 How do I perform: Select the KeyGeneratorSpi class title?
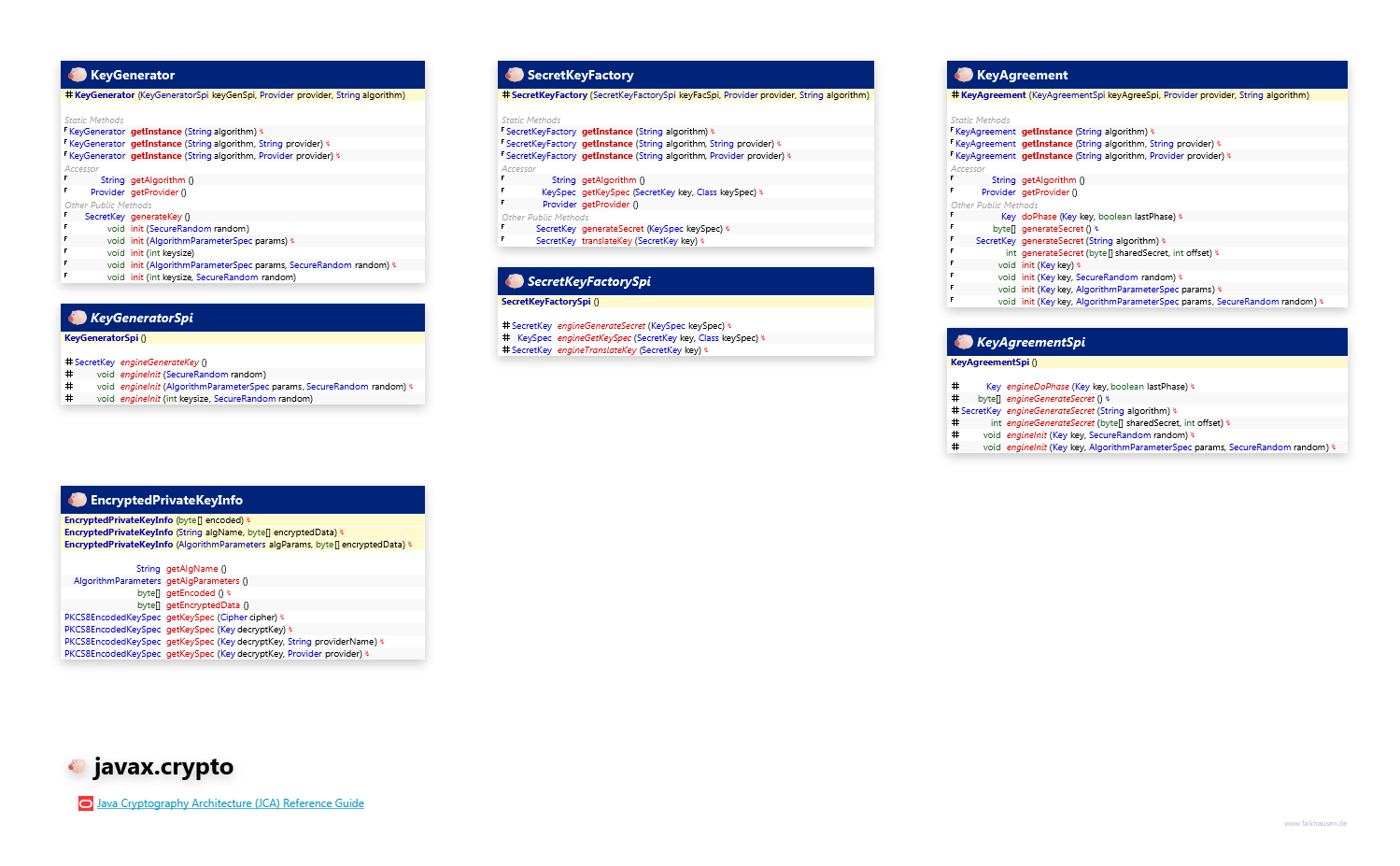coord(142,318)
